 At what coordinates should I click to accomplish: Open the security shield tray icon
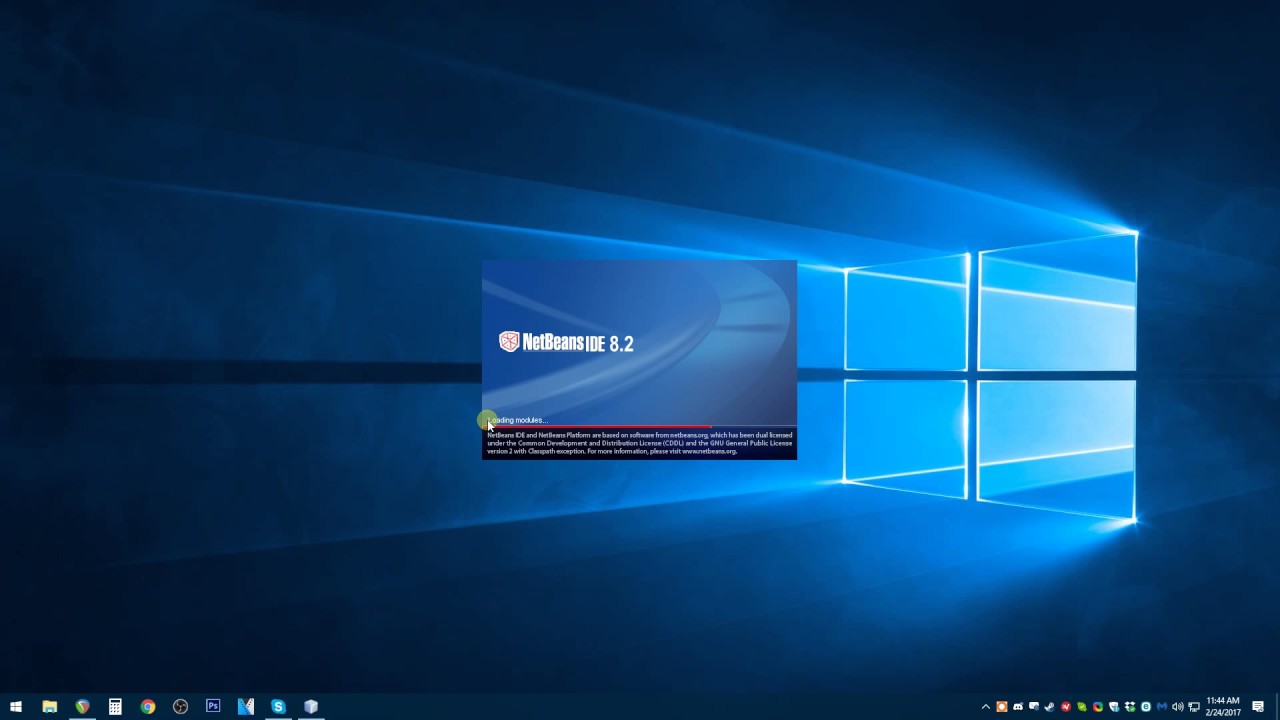[x=1114, y=707]
